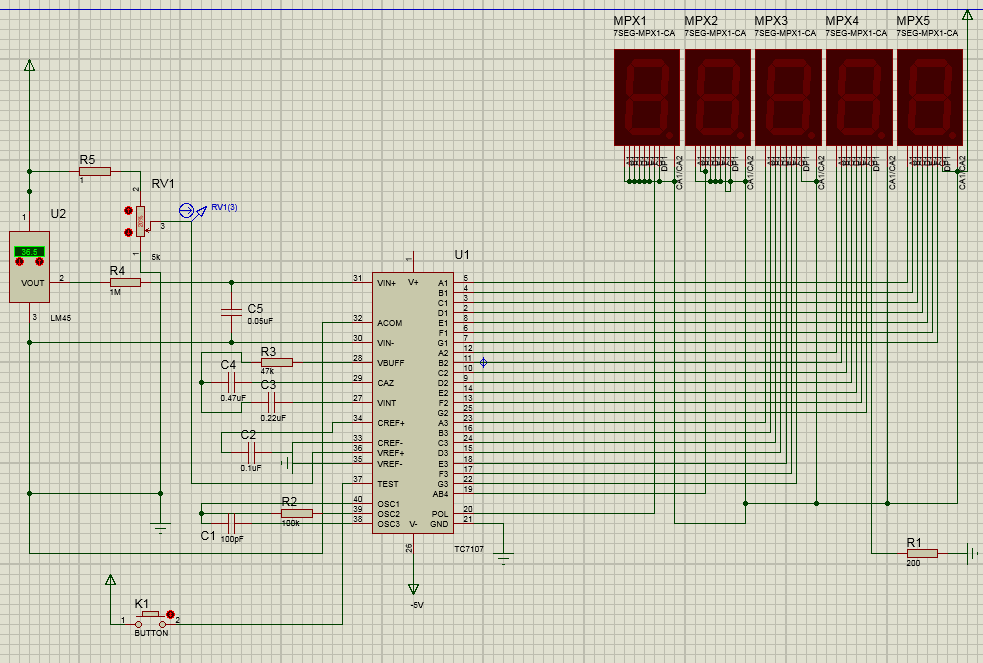Select resistor R4 symbol
The image size is (983, 663).
point(125,283)
